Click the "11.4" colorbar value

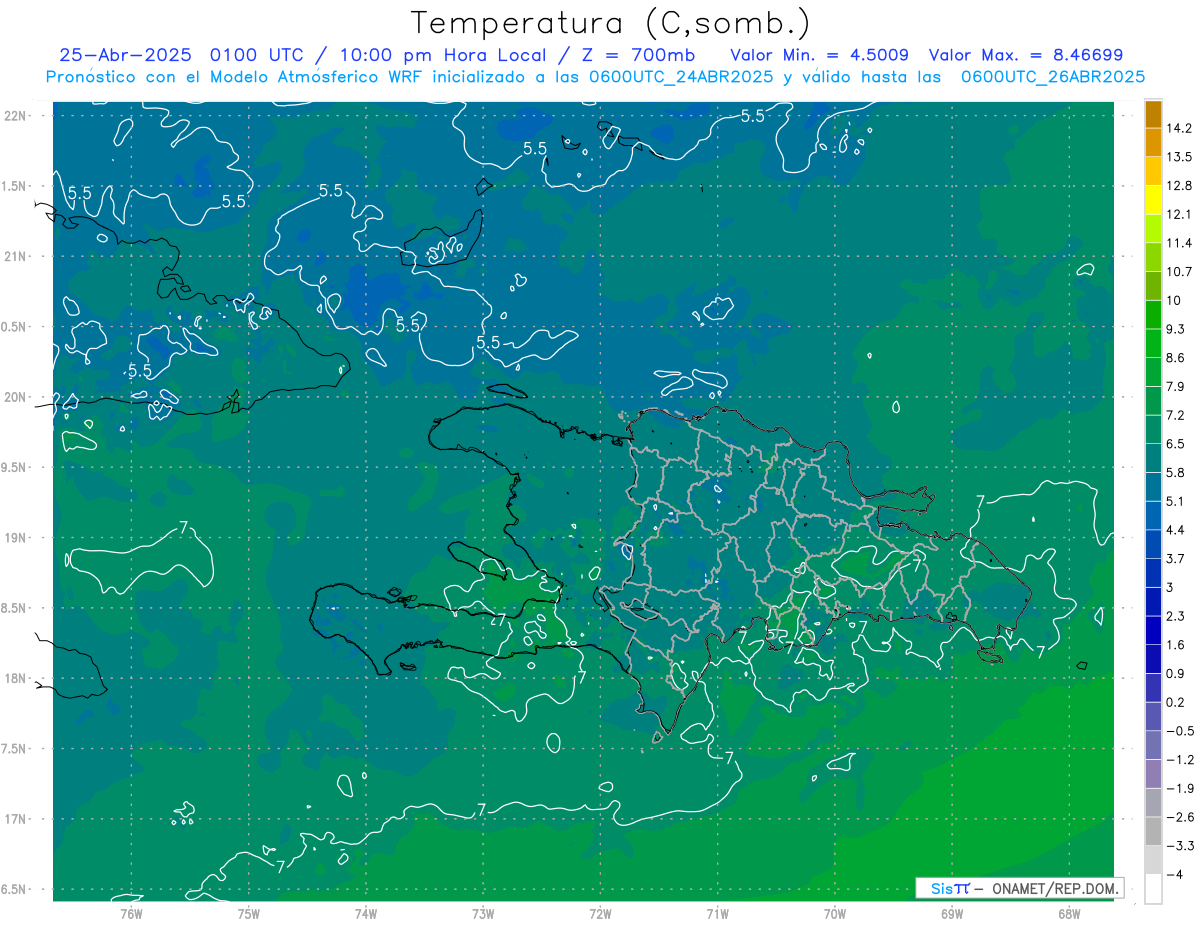click(x=1180, y=243)
